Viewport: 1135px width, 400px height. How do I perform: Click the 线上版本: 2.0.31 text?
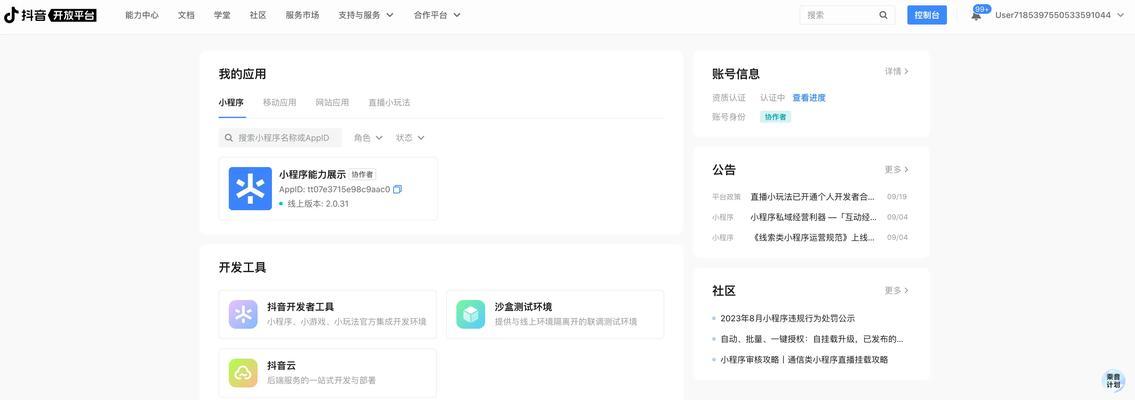click(x=318, y=204)
